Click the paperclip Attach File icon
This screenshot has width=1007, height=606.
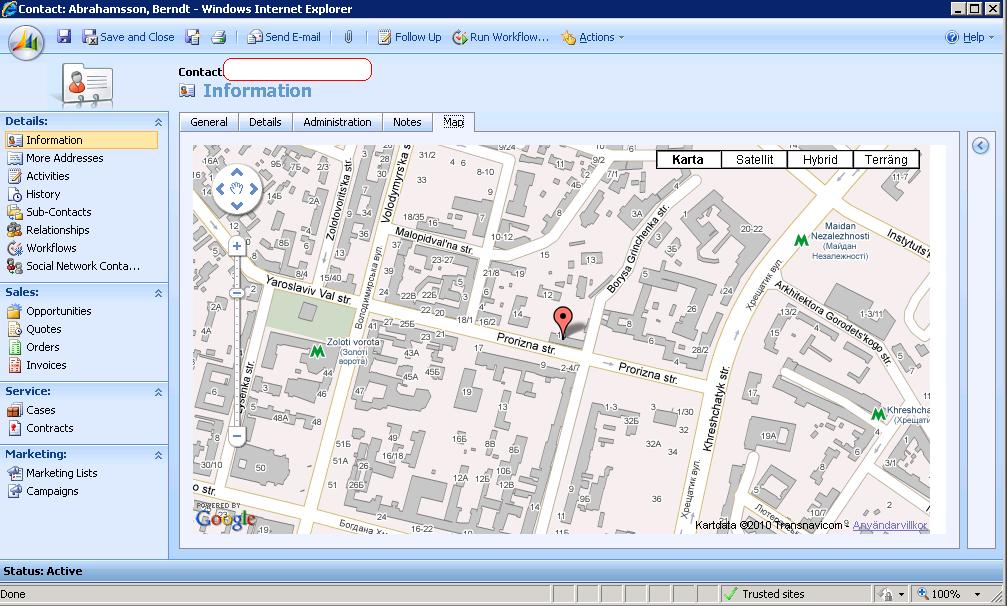(348, 37)
